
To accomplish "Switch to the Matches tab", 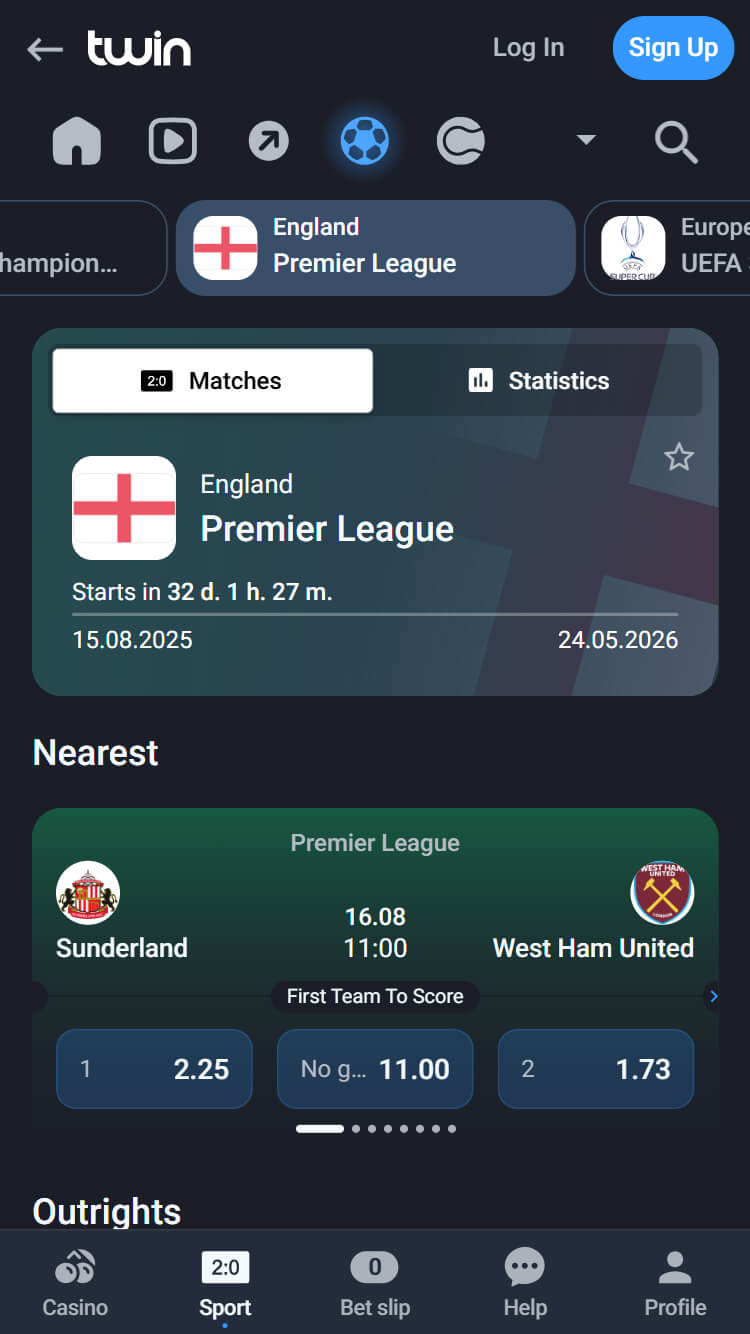I will (x=212, y=381).
